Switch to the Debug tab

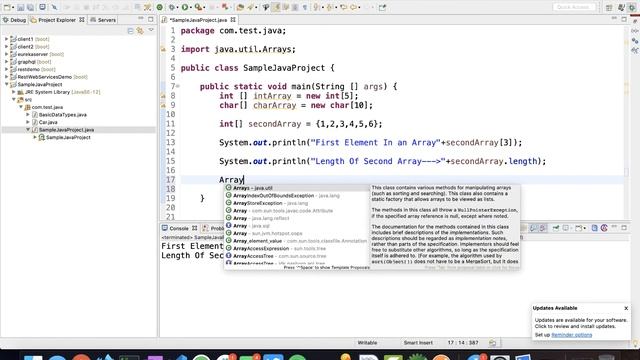[x=15, y=20]
